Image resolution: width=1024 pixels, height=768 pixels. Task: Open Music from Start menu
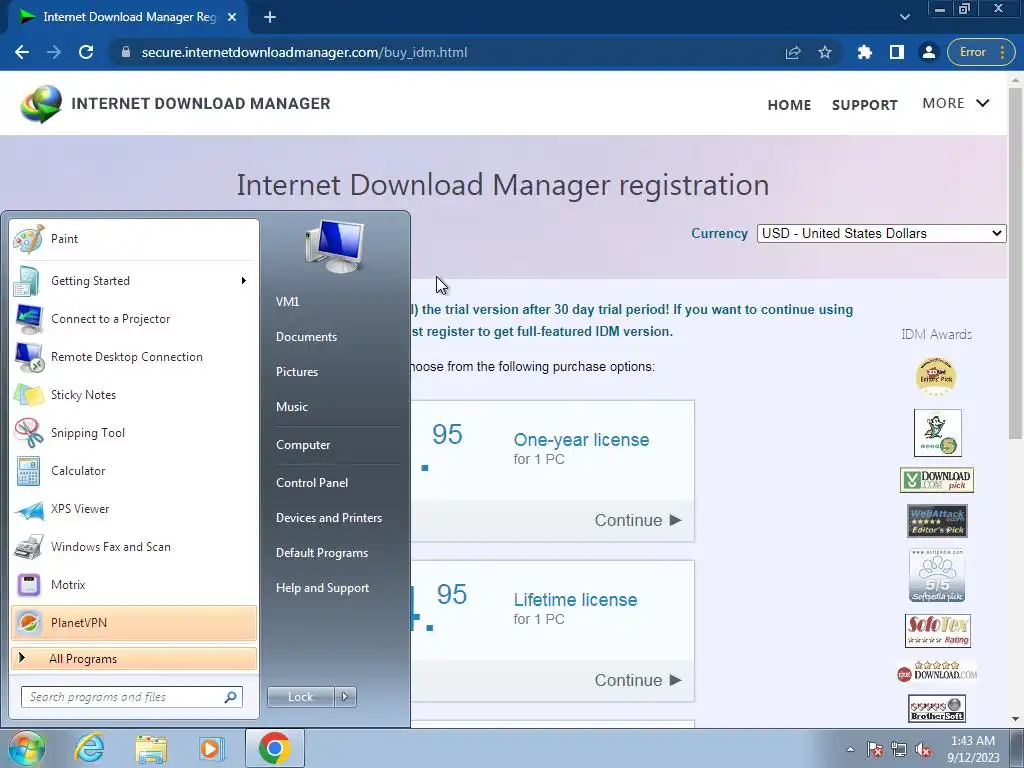point(291,407)
